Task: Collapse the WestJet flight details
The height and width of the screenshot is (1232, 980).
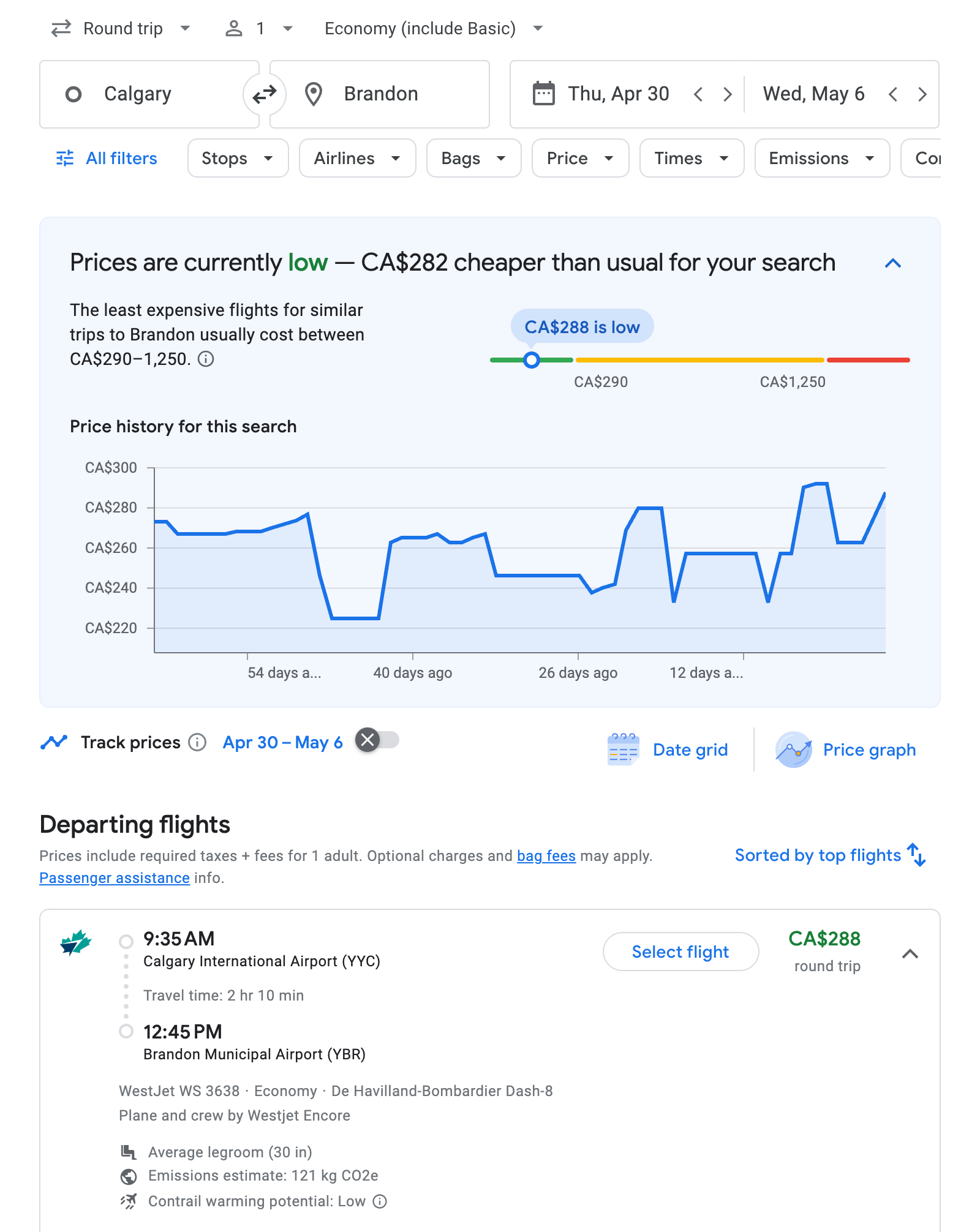Action: (x=910, y=953)
